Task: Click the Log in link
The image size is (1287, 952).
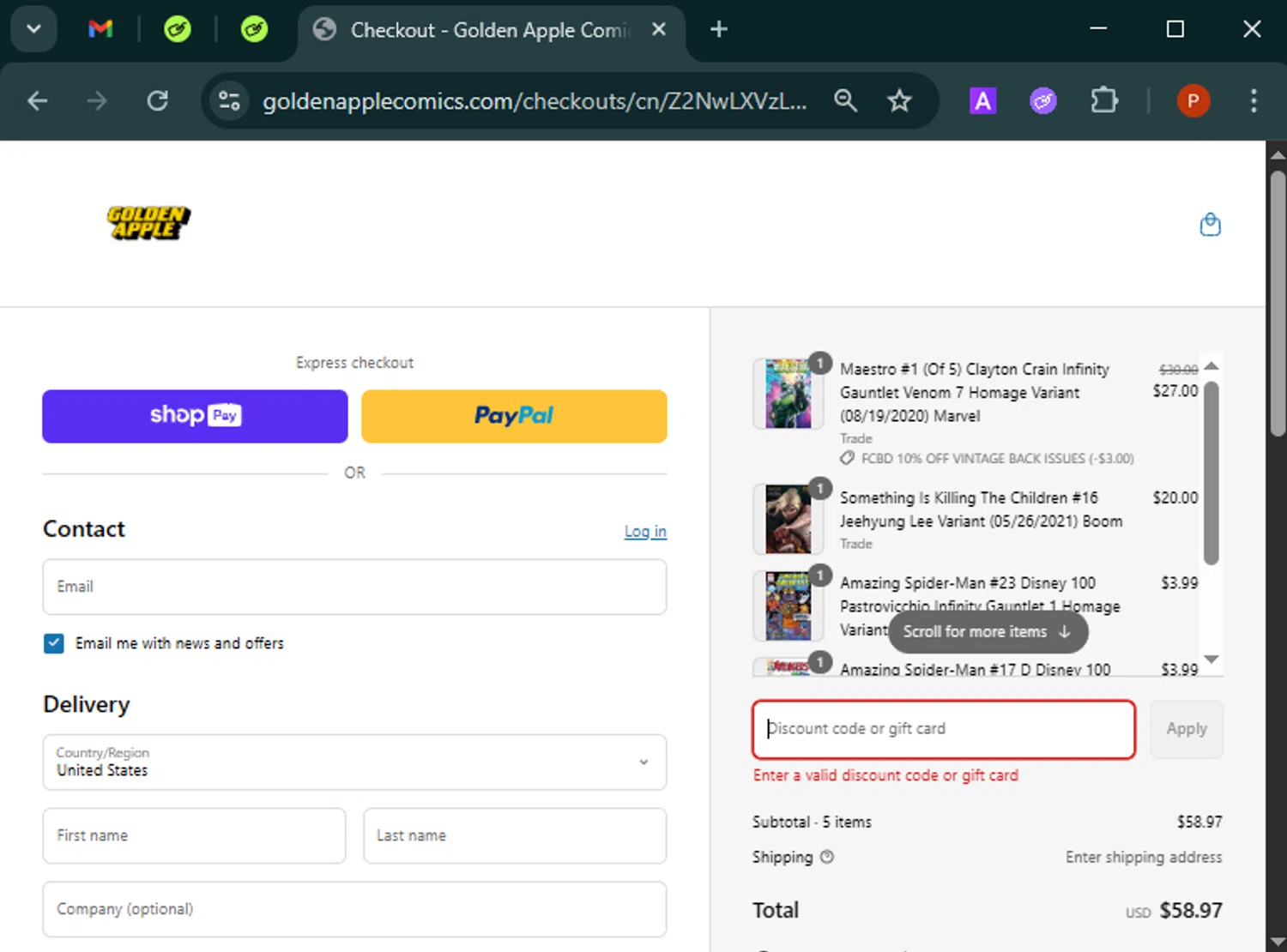Action: click(x=645, y=532)
